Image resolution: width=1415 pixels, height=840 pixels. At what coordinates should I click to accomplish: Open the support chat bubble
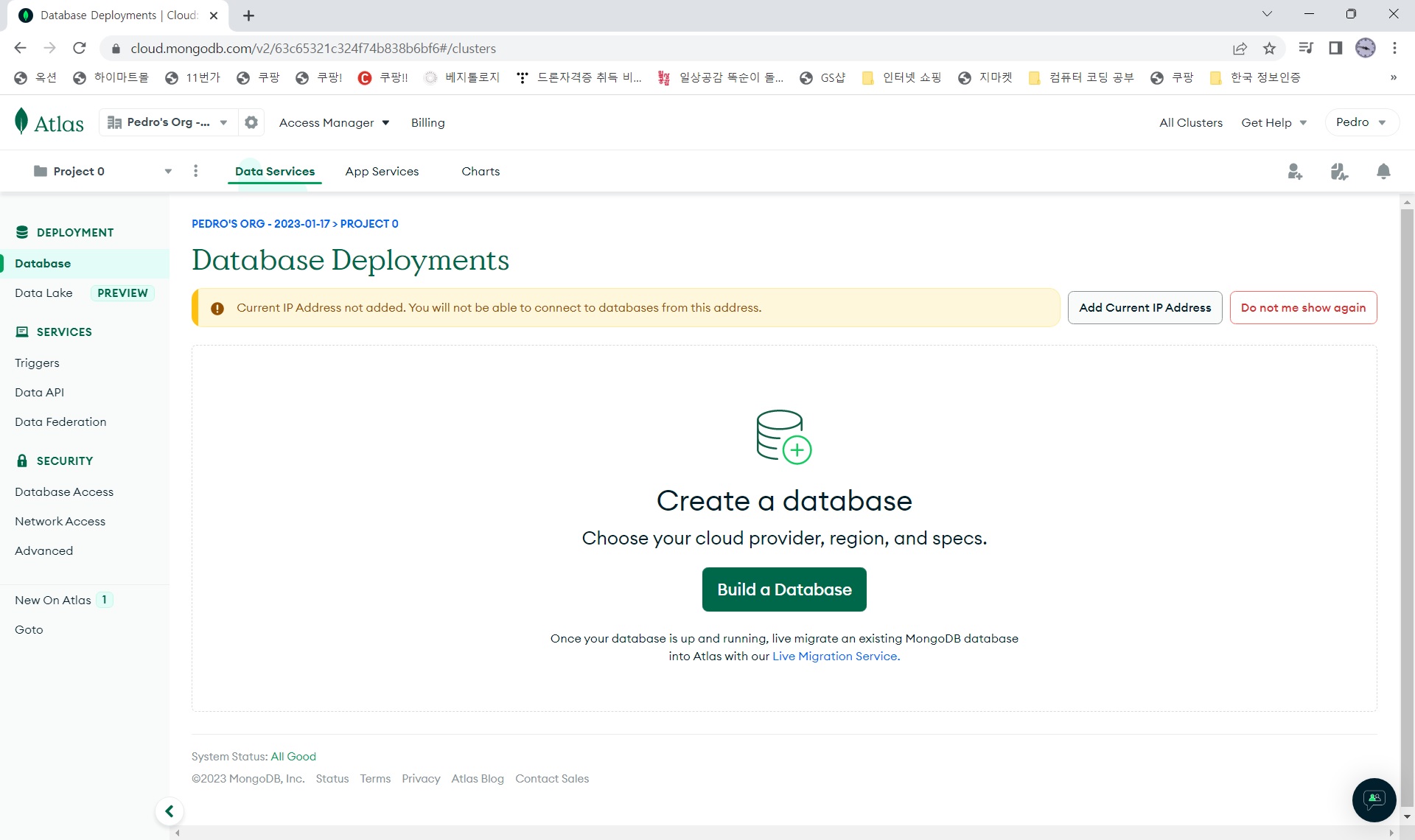click(x=1374, y=799)
